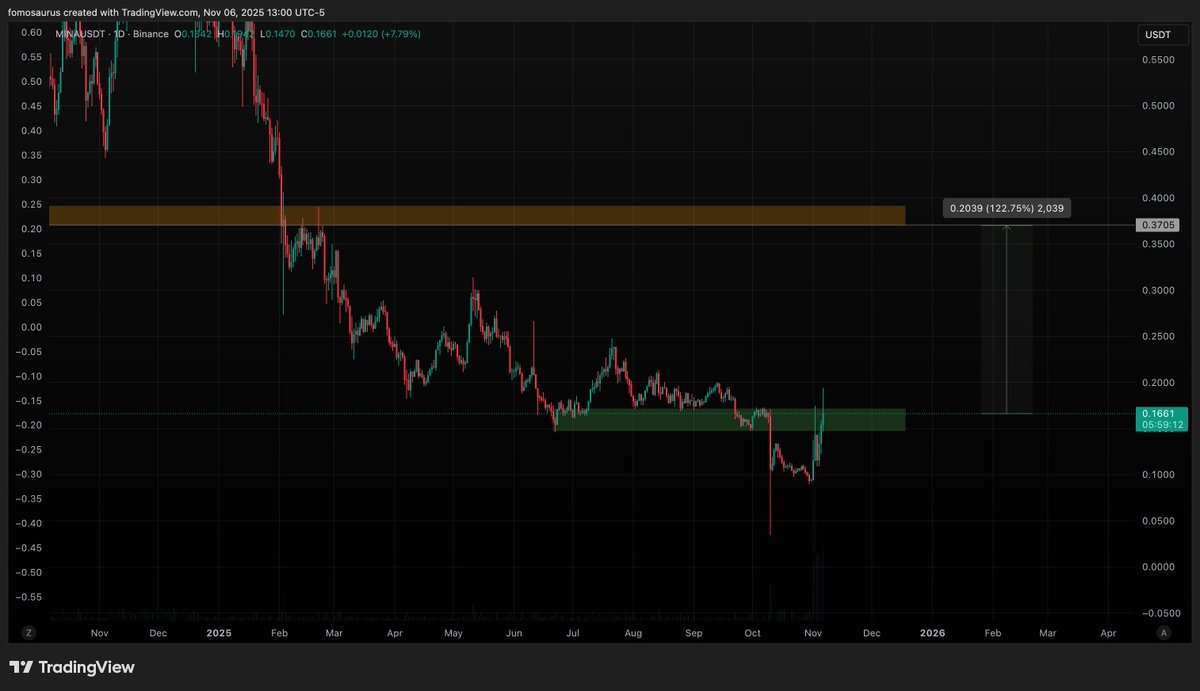
Task: Click the Binance exchange name in legend
Action: pyautogui.click(x=151, y=34)
